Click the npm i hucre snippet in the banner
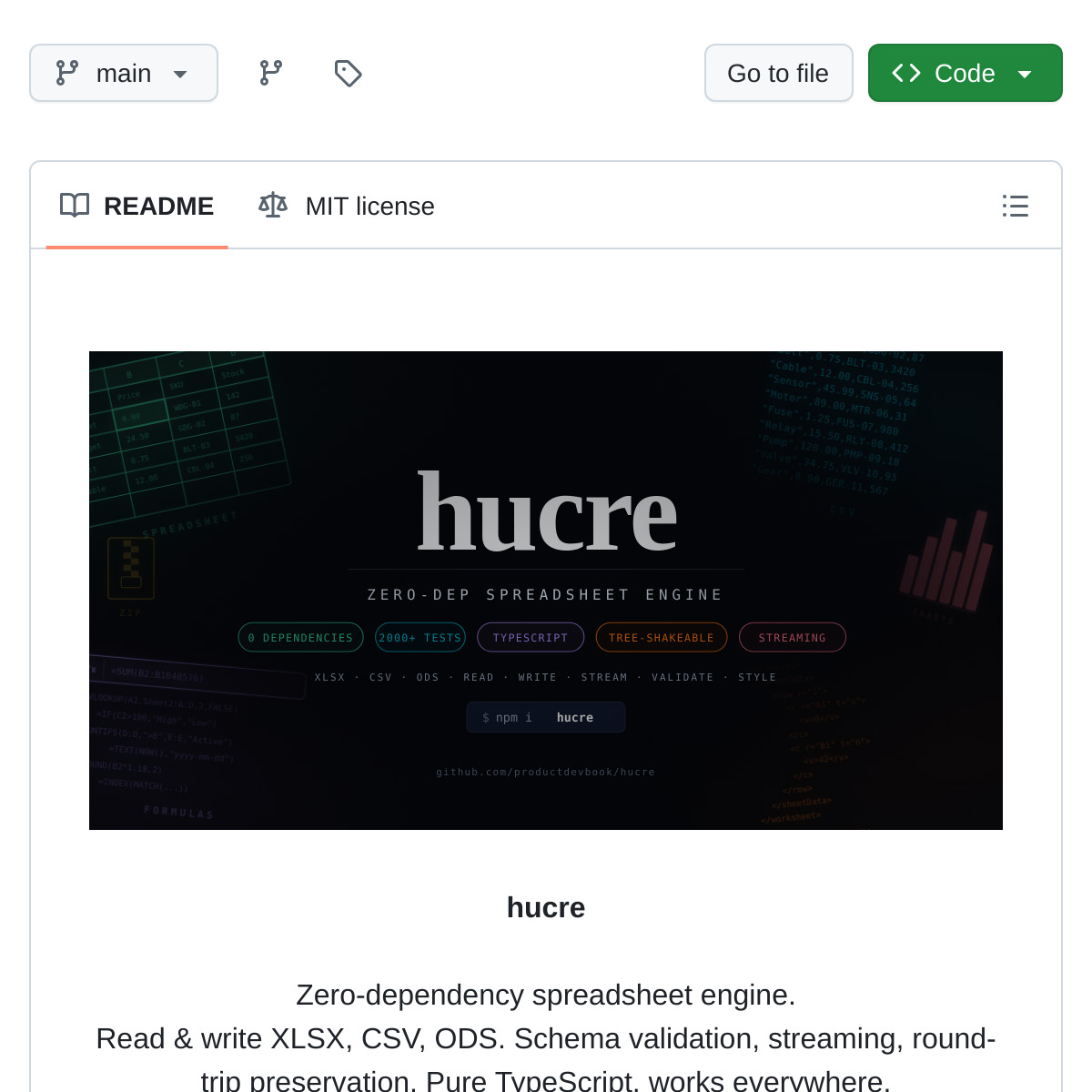Screen dimensions: 1092x1092 (545, 717)
